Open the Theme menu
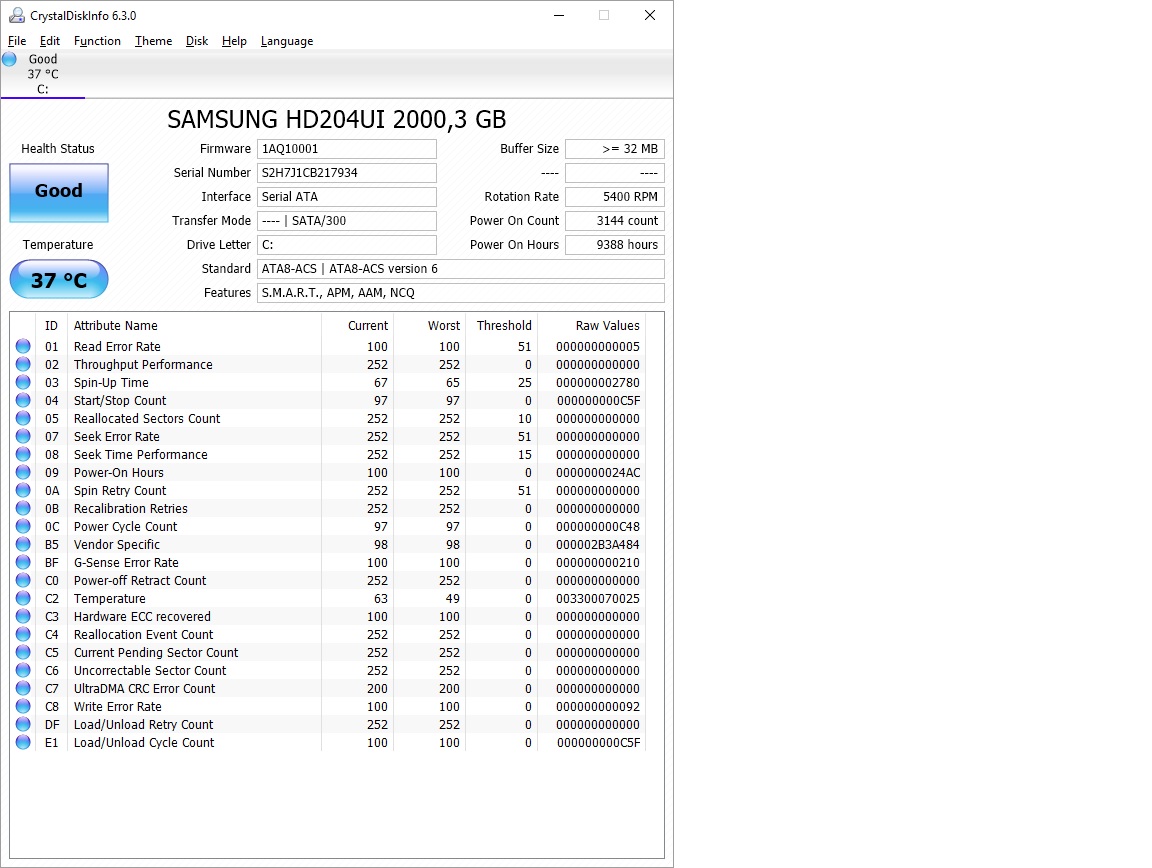This screenshot has width=1152, height=868. pyautogui.click(x=154, y=41)
